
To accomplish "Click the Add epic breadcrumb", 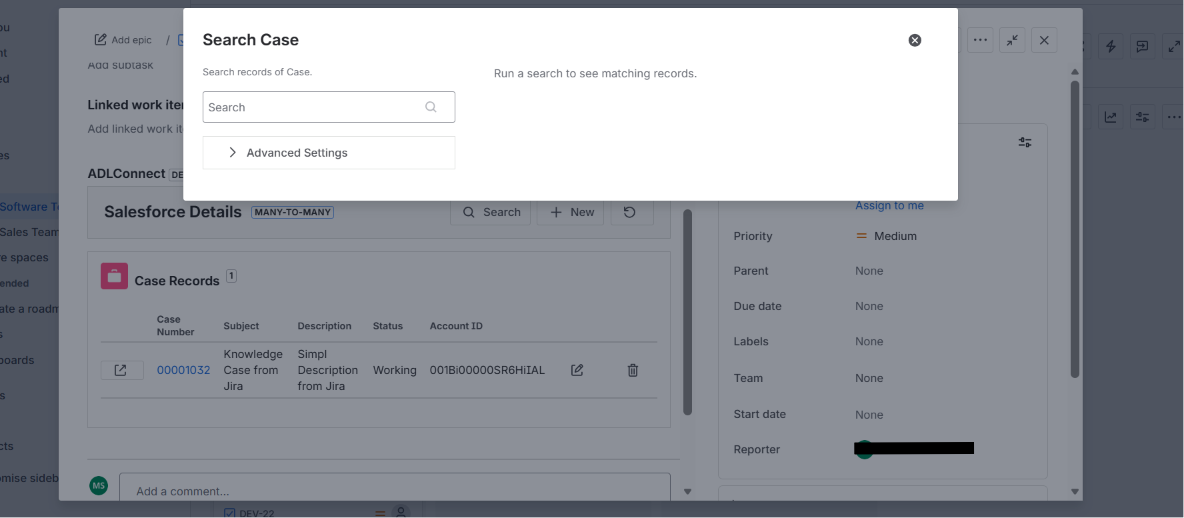I will coord(123,40).
